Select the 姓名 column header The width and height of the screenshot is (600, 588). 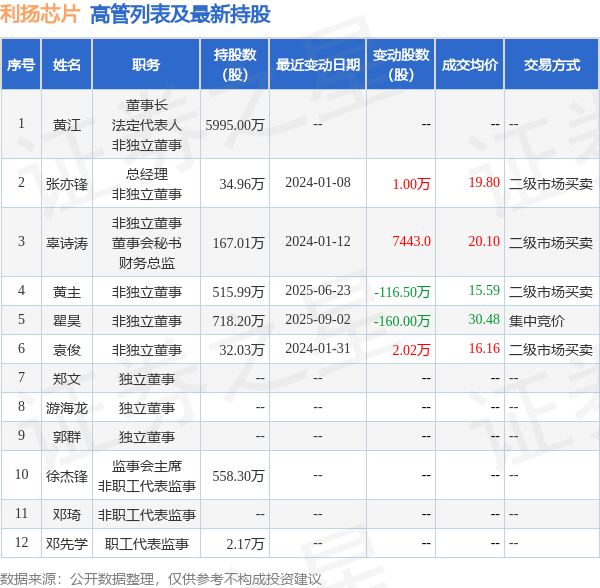67,65
